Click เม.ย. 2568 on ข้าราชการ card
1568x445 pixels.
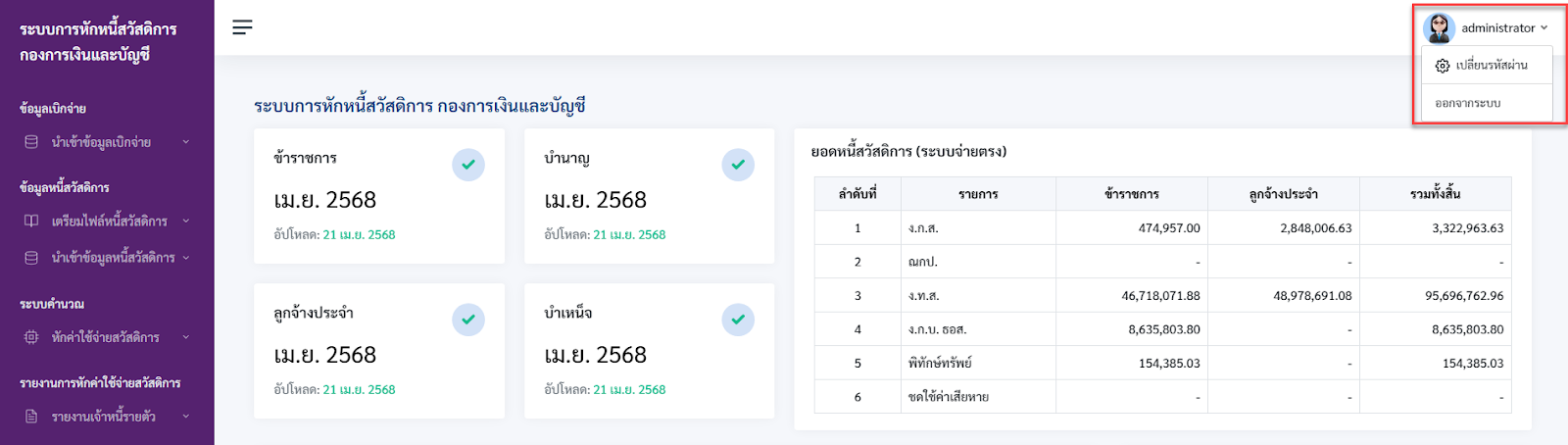point(325,200)
